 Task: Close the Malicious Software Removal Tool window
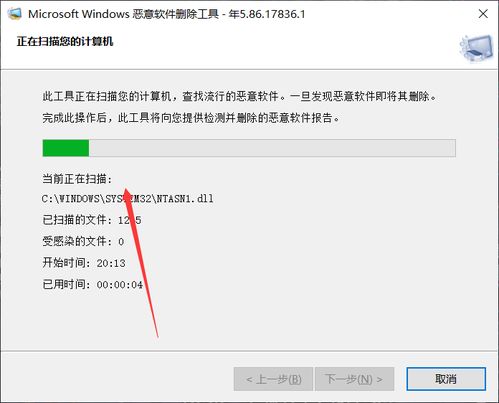[483, 14]
